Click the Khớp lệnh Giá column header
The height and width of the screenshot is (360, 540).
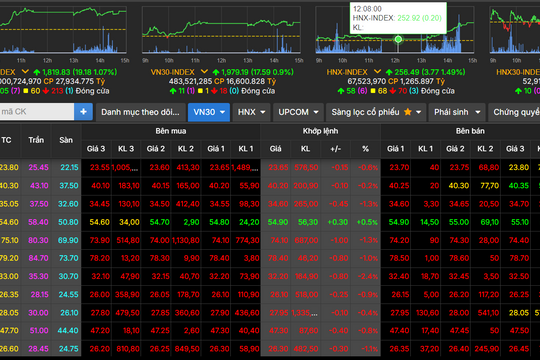[x=276, y=149]
